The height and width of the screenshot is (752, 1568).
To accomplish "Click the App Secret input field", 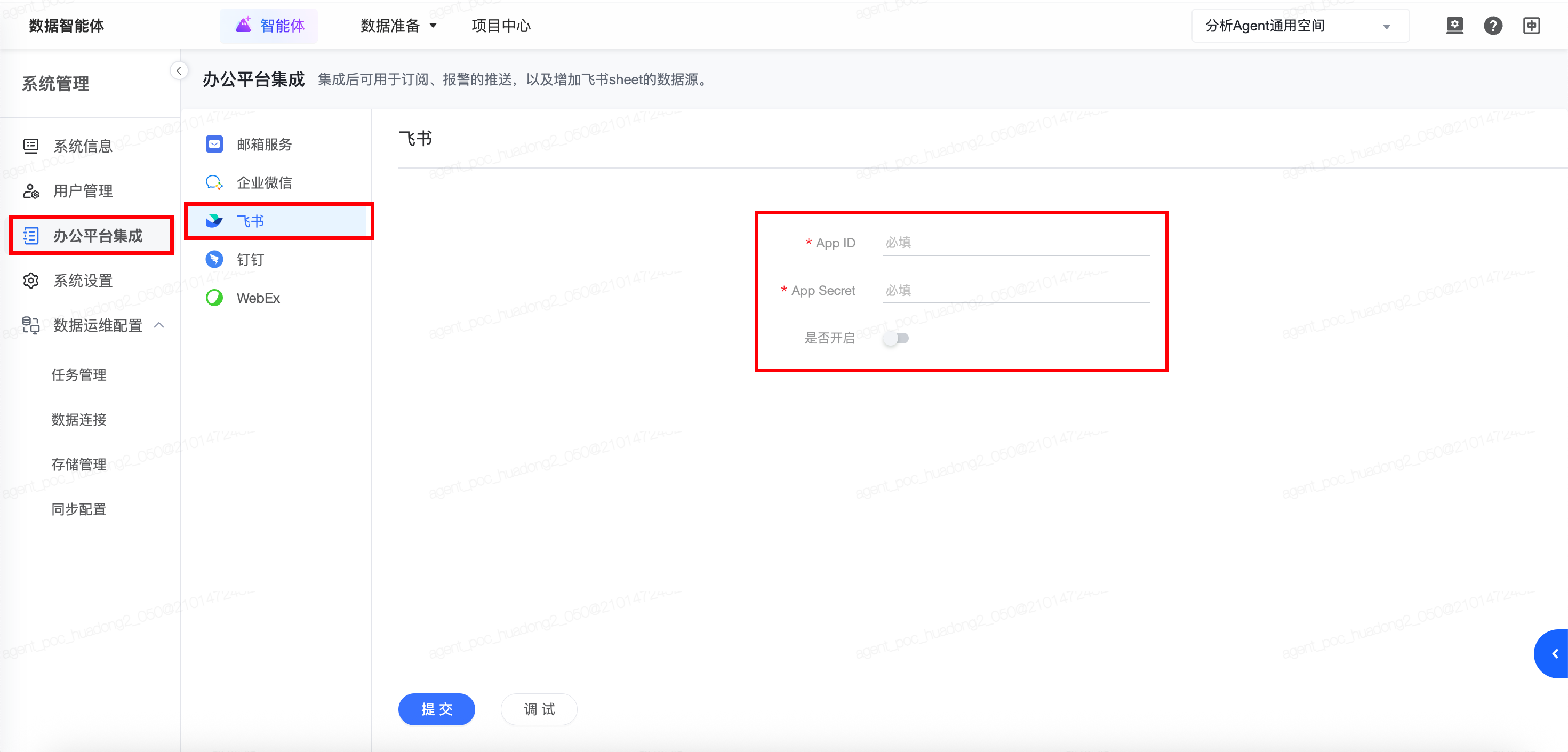I will [x=1015, y=291].
